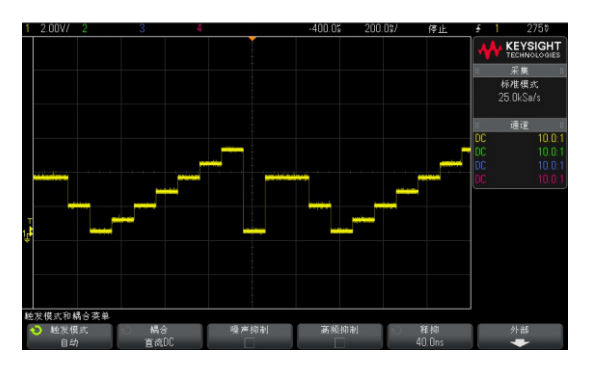Open the 耦合 直流DC coupling selector

pyautogui.click(x=160, y=336)
